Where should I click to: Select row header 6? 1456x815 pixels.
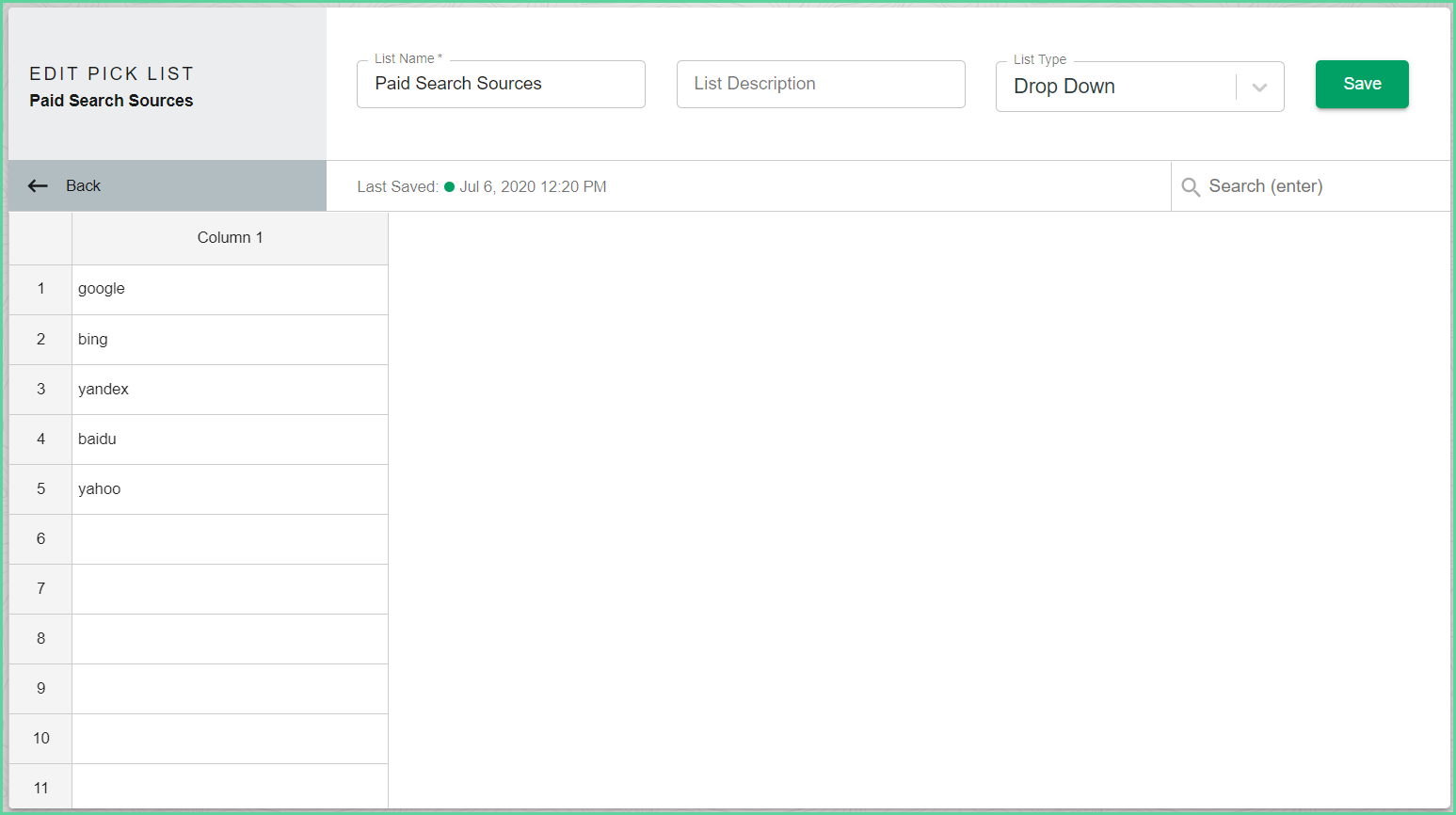coord(40,539)
